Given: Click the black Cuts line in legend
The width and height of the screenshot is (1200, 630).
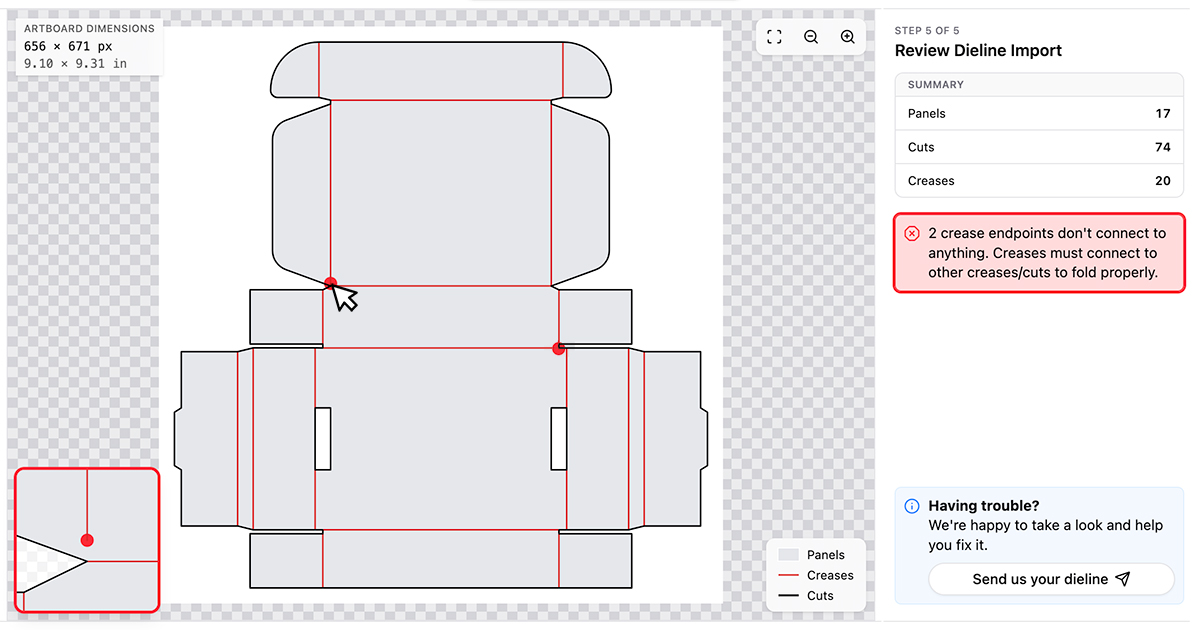Looking at the screenshot, I should click(x=789, y=595).
